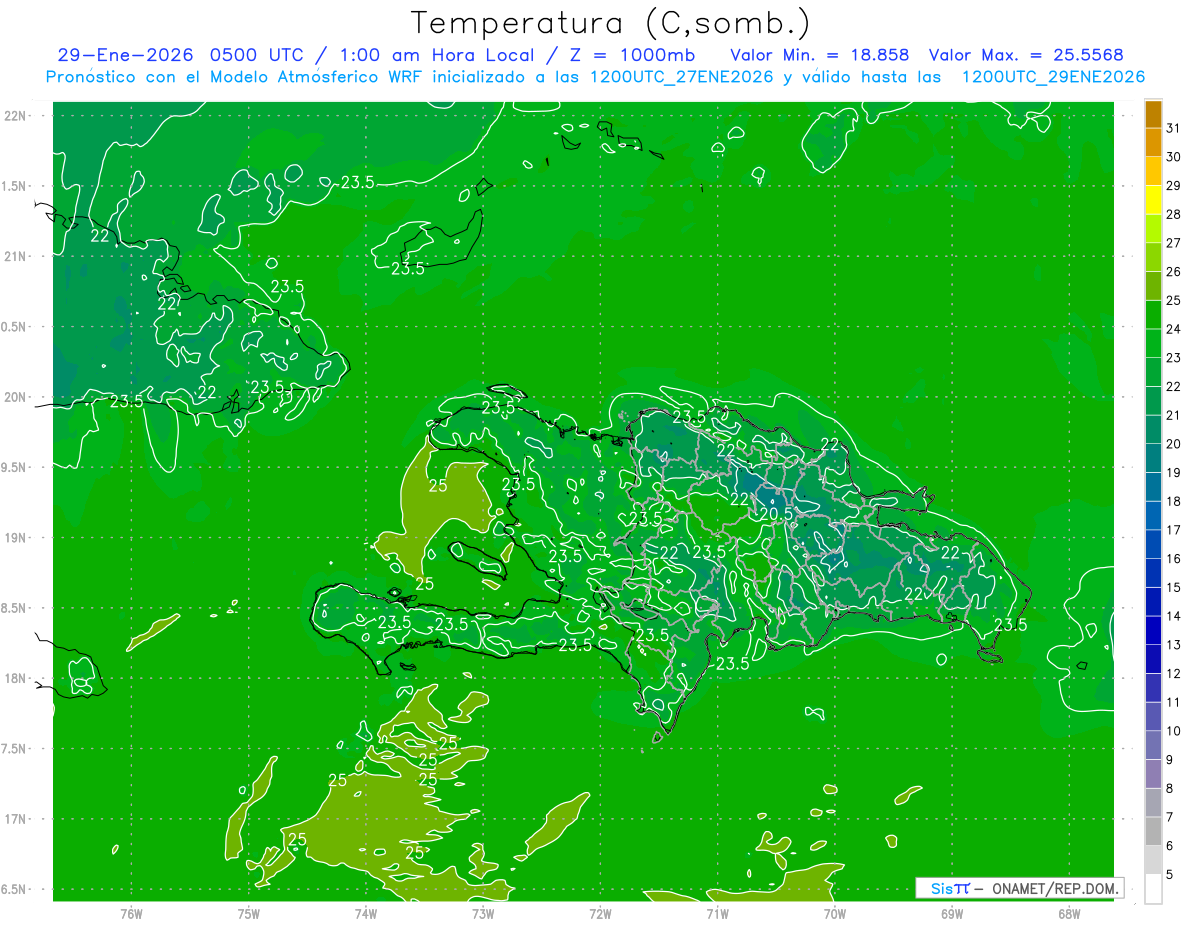Select the '29-Ene-2026' date text
The width and height of the screenshot is (1200, 927).
(125, 55)
